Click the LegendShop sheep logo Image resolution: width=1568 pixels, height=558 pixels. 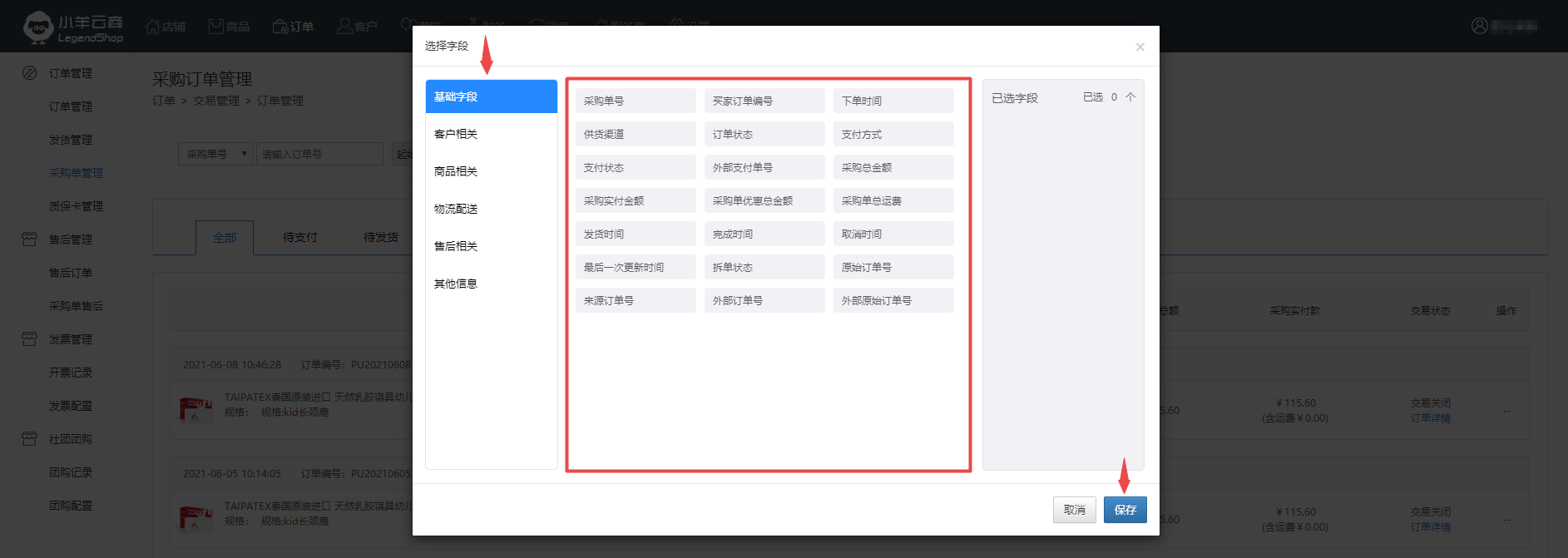point(38,27)
